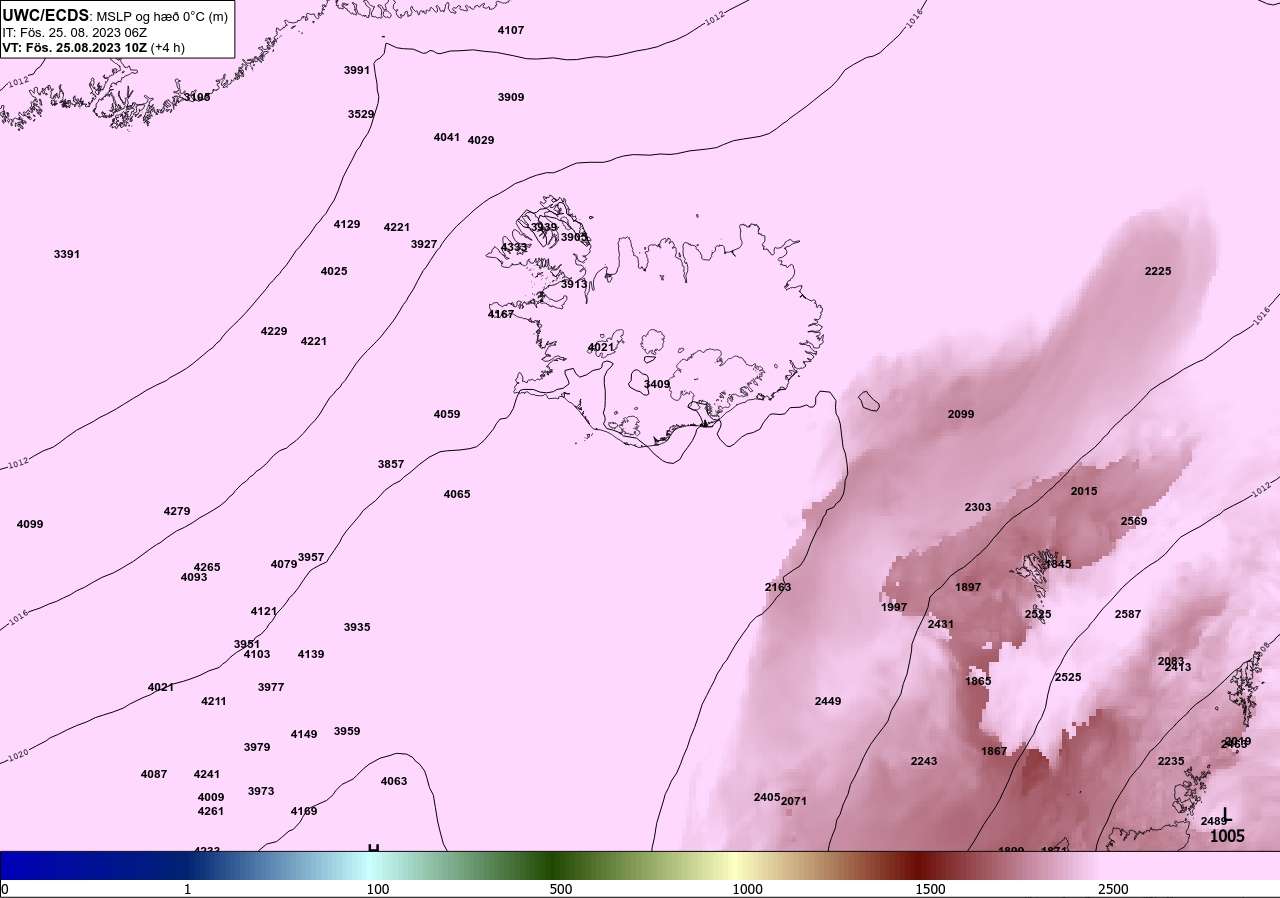Click the low pressure value 1005

point(1227,836)
